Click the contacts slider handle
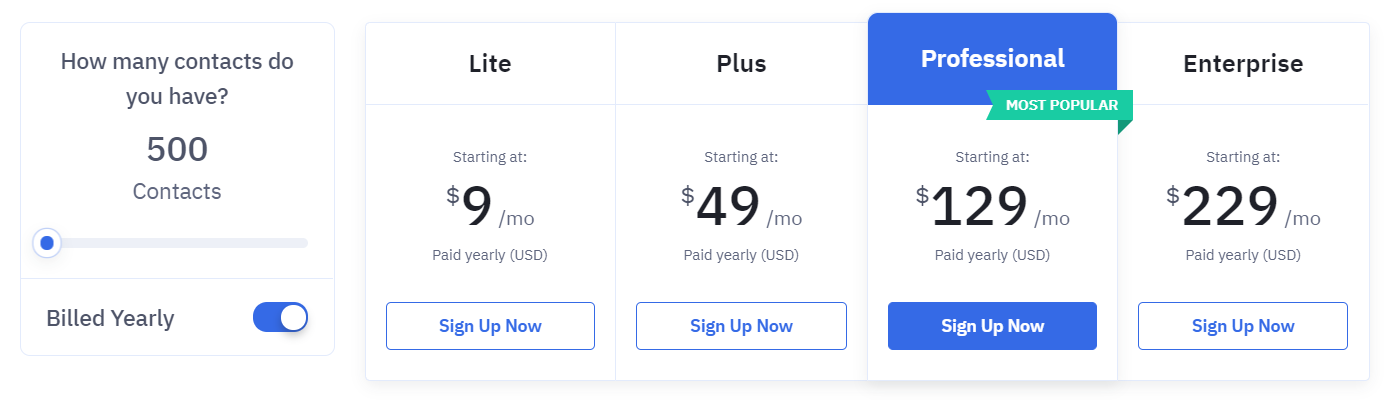The image size is (1398, 409). [x=46, y=242]
